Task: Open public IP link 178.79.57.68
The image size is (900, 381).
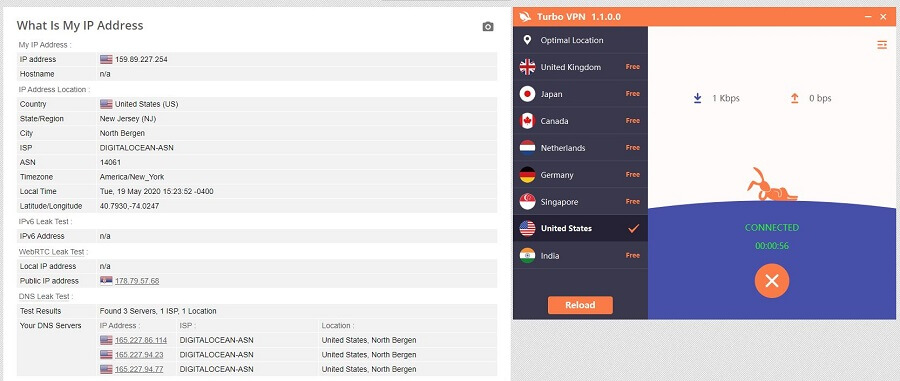Action: (137, 281)
